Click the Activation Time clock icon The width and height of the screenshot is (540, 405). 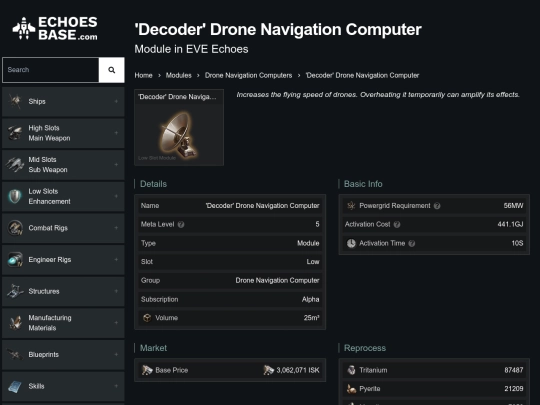[351, 243]
